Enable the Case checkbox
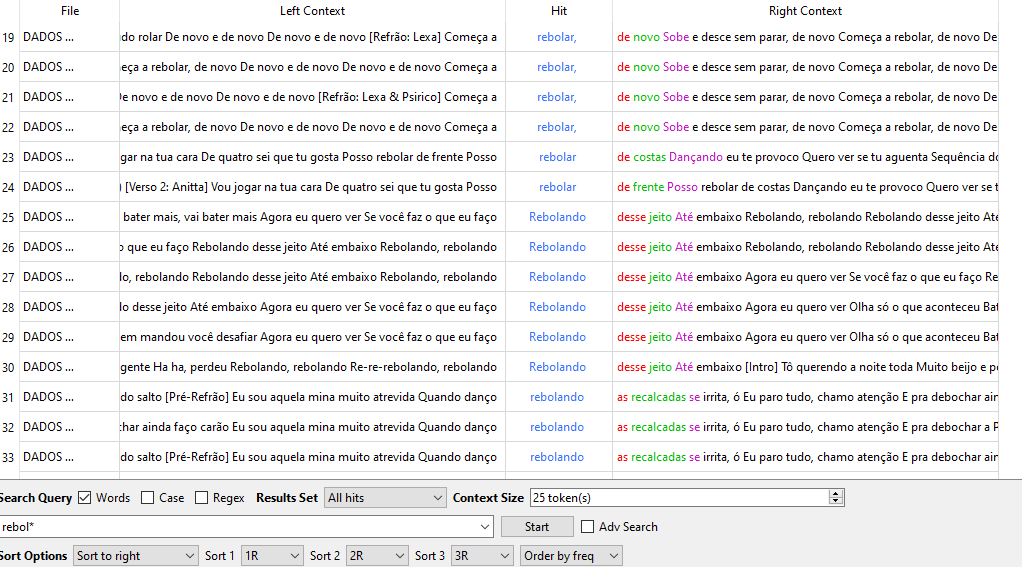This screenshot has height=567, width=1022. pyautogui.click(x=148, y=498)
